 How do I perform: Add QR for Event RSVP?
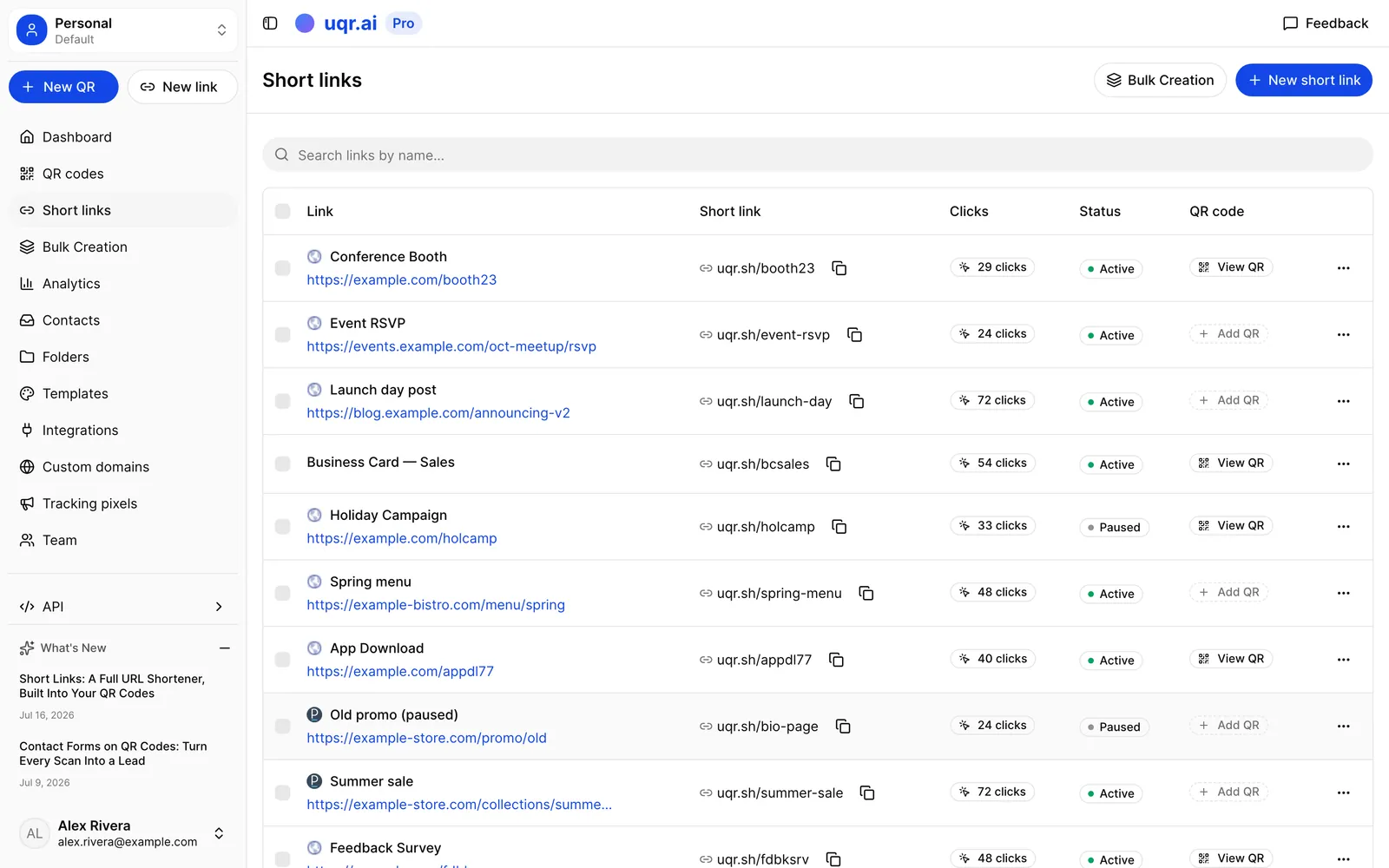[x=1228, y=334]
